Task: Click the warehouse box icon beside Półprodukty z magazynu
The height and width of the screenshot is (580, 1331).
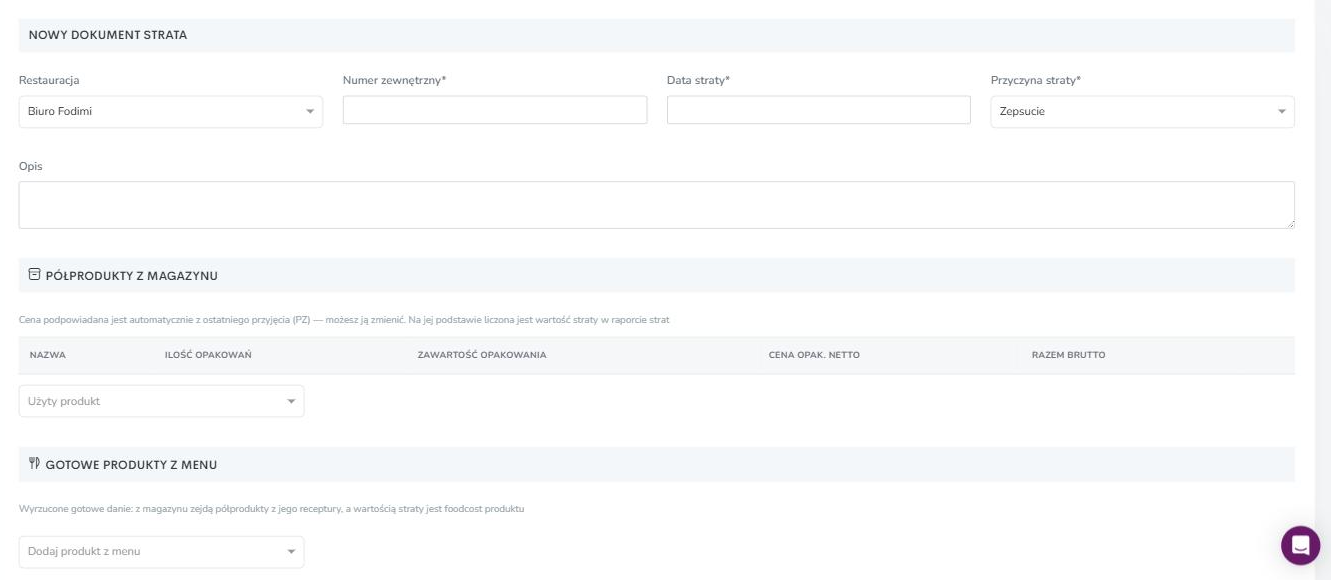Action: (x=34, y=275)
